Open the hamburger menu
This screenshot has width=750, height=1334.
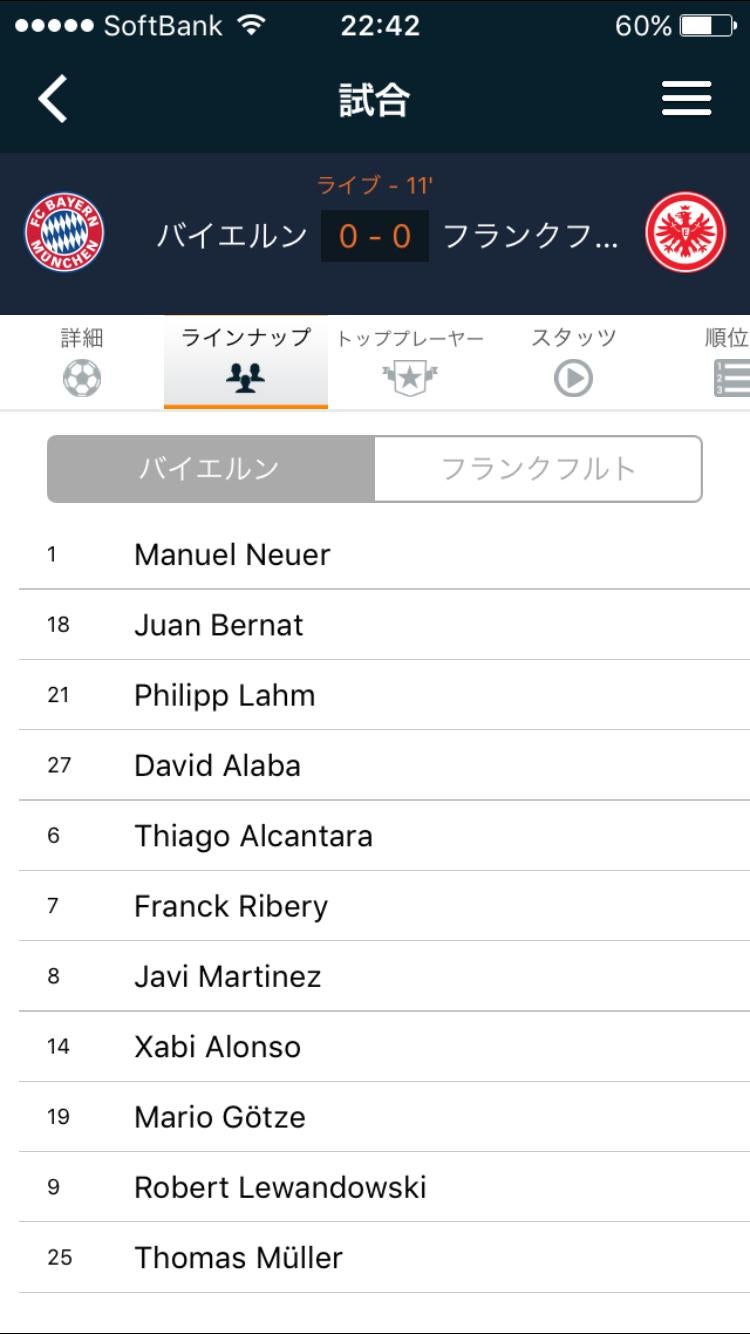point(686,99)
